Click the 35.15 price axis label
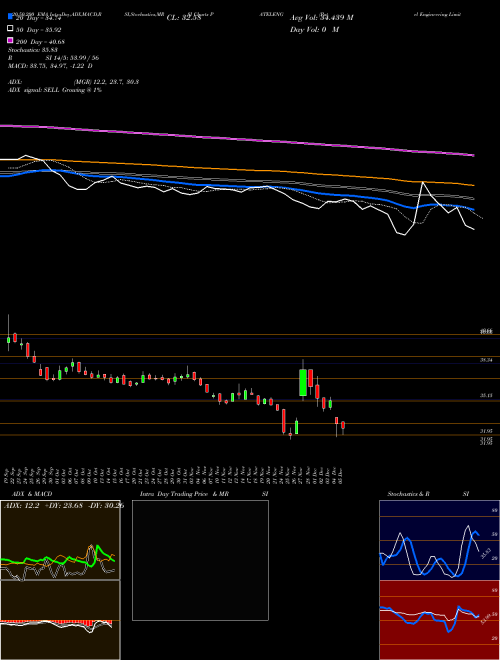500x660 pixels. tap(486, 396)
